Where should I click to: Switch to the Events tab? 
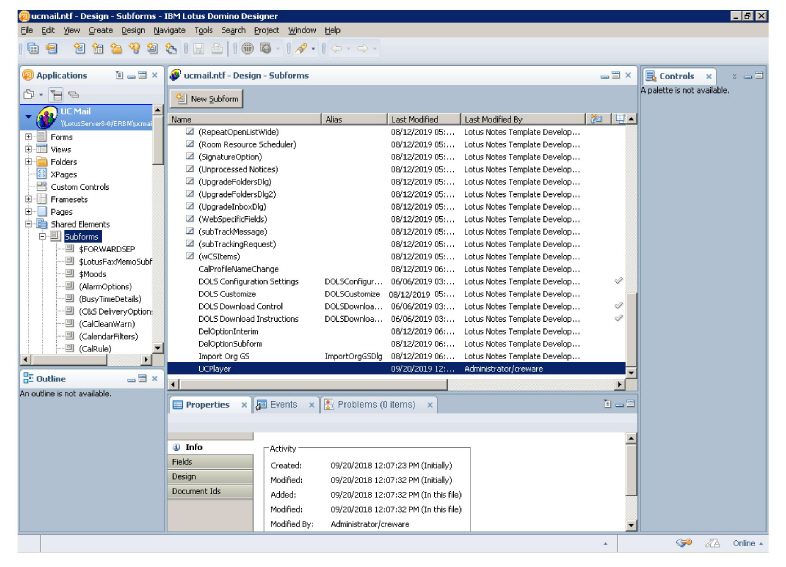[x=284, y=405]
